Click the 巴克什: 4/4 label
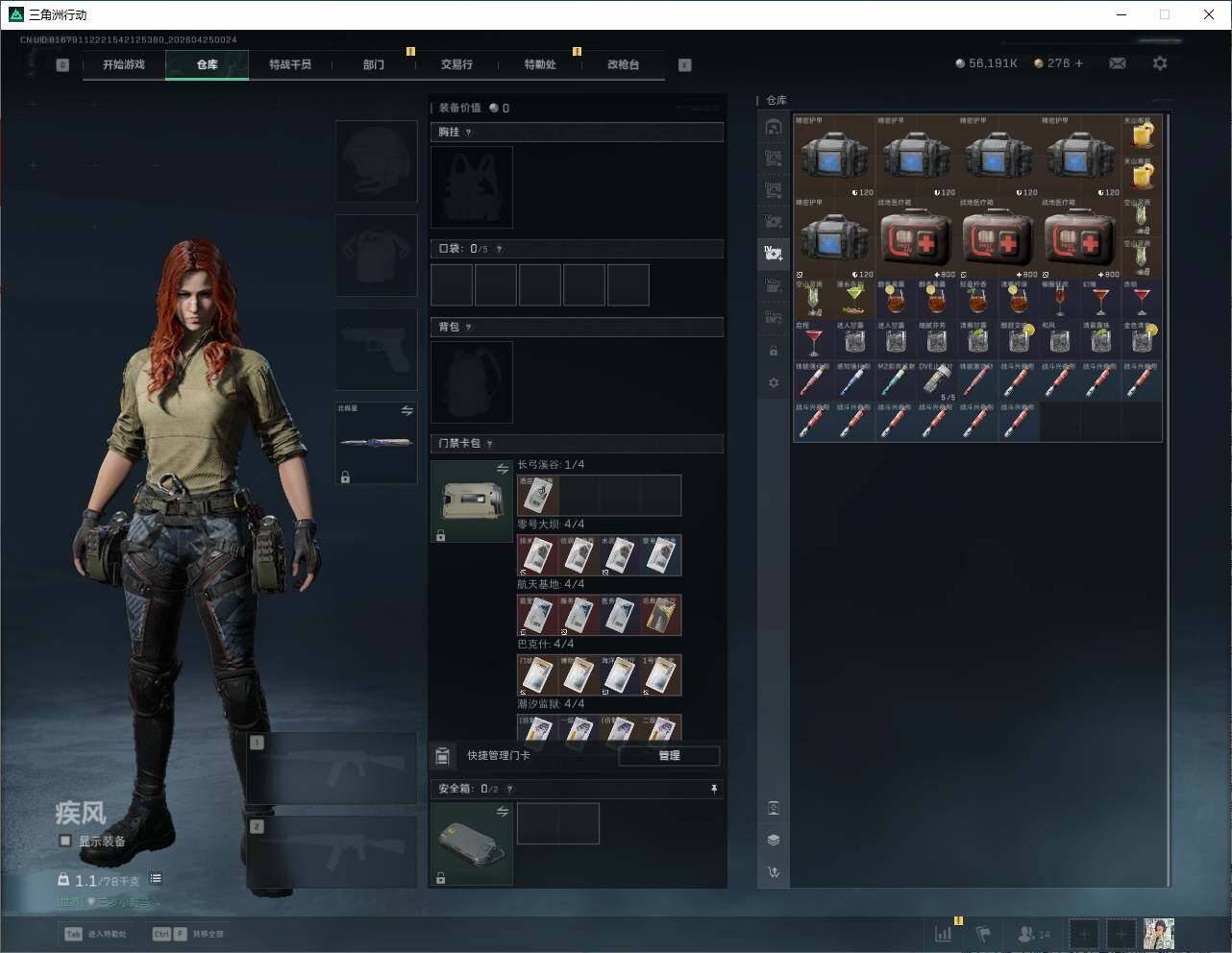The width and height of the screenshot is (1232, 953). [x=546, y=644]
